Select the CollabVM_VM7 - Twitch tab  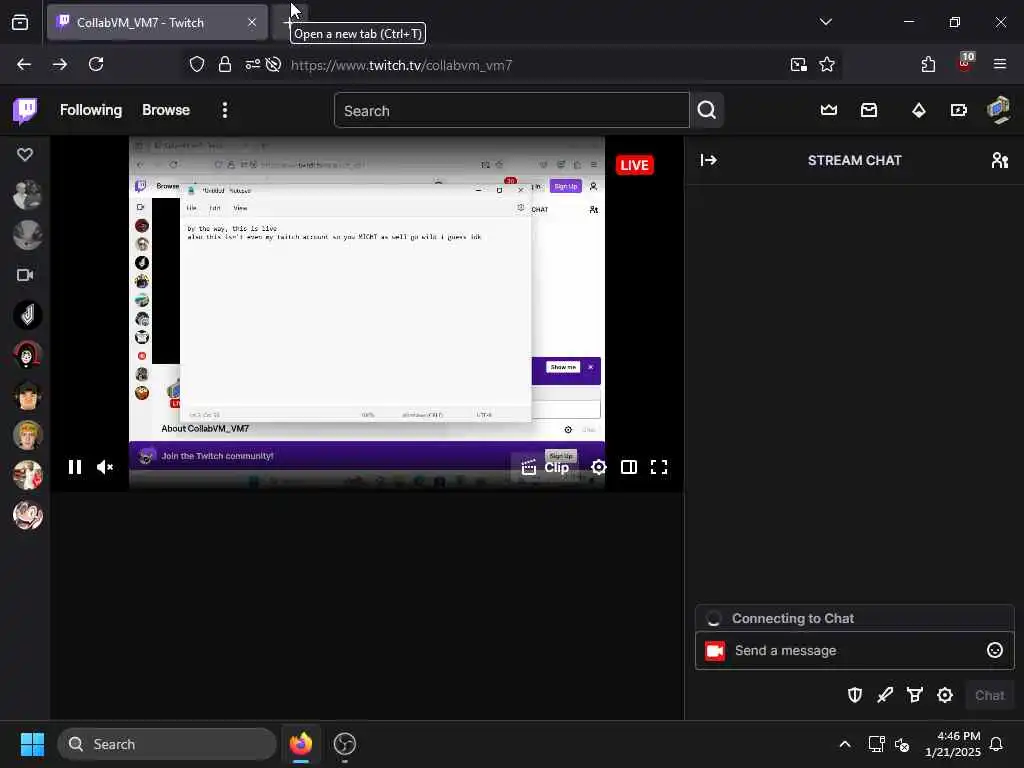click(157, 22)
